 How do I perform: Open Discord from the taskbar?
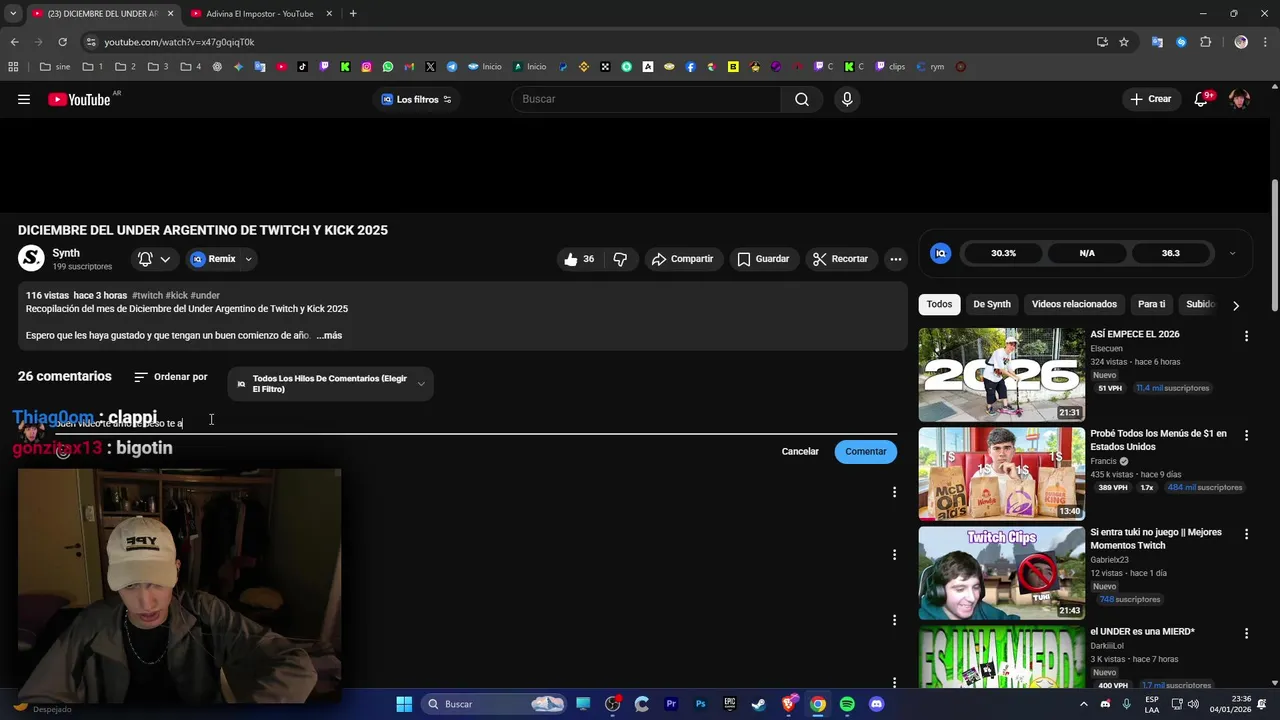877,704
